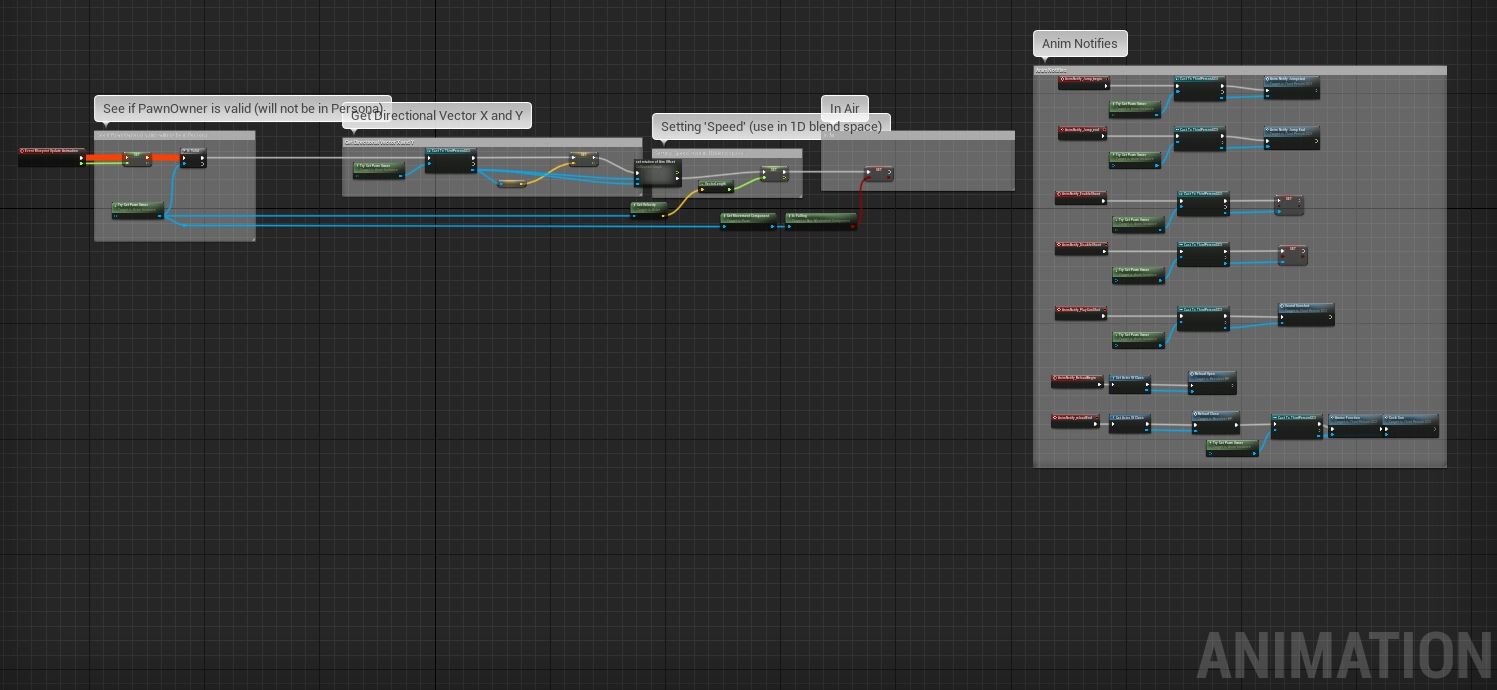Select Try Get Pawn Owner below Is Valid

[138, 210]
